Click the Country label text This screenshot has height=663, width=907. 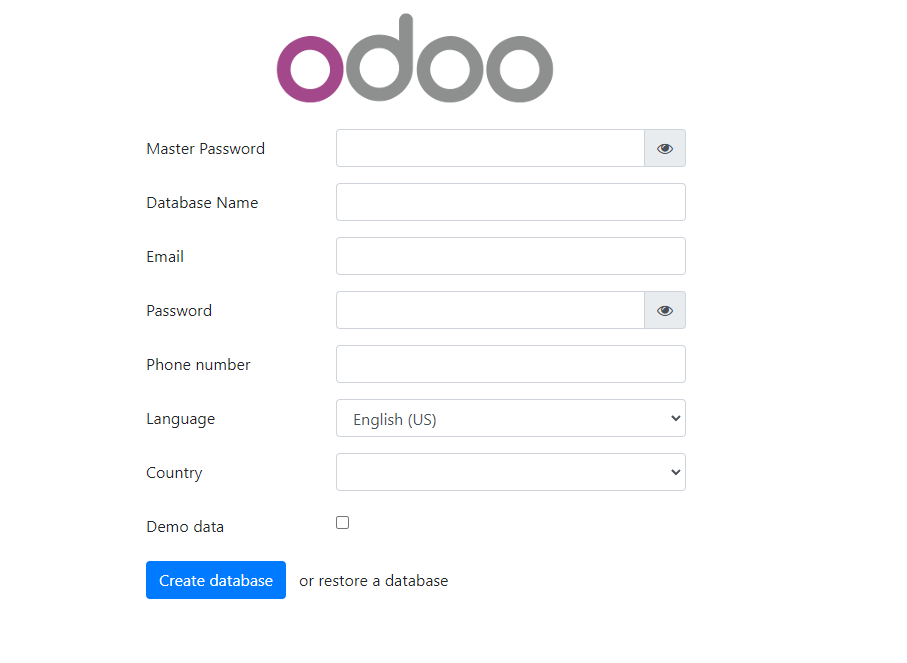pyautogui.click(x=174, y=472)
